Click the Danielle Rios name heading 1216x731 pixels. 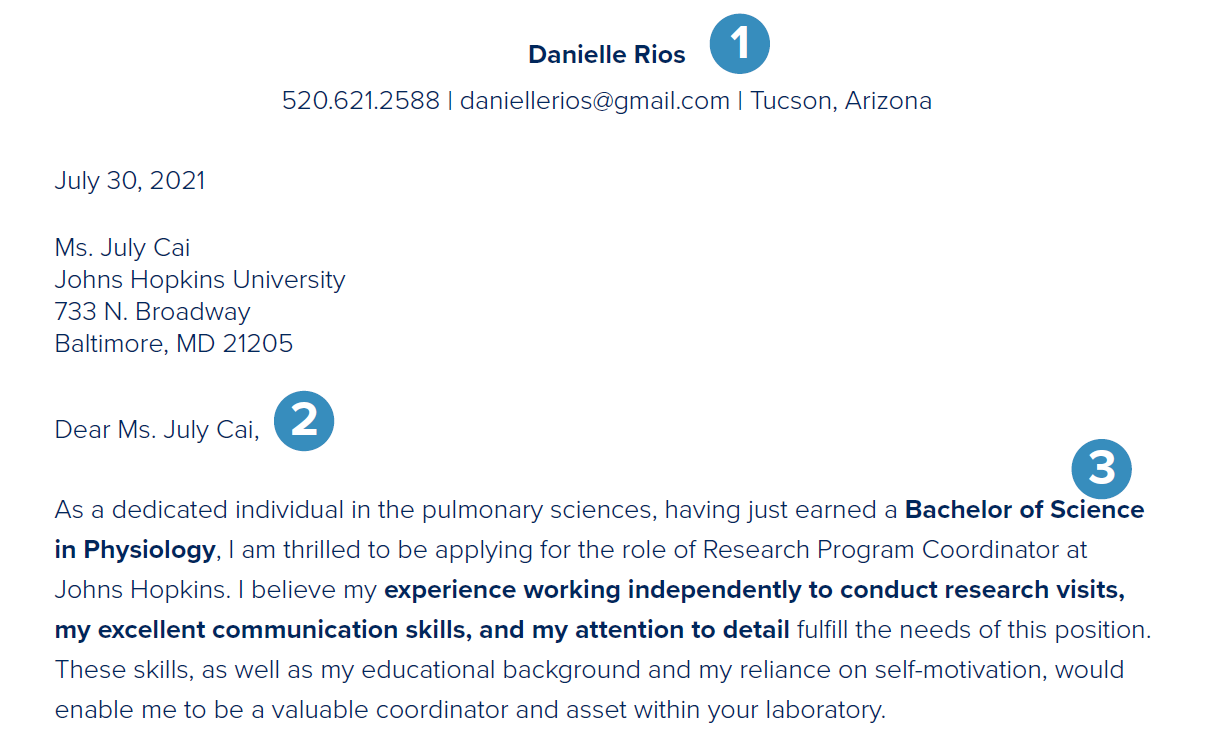[x=607, y=55]
